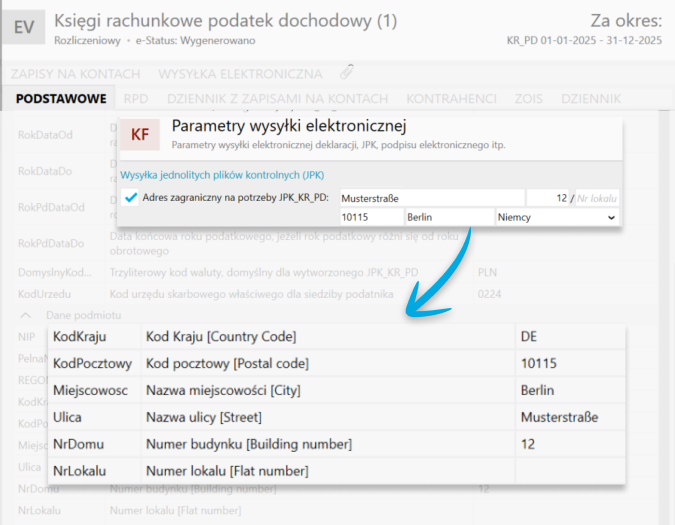The width and height of the screenshot is (675, 525).
Task: Open the RPD tab
Action: click(x=135, y=99)
